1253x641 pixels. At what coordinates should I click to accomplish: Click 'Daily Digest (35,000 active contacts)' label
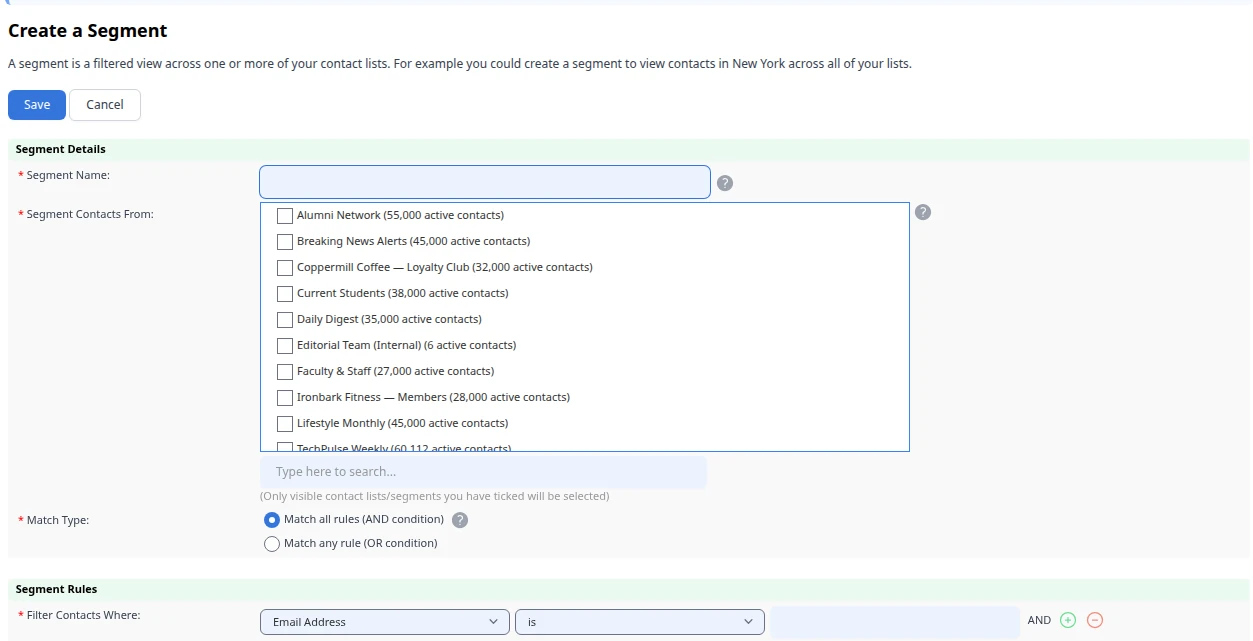pyautogui.click(x=389, y=320)
